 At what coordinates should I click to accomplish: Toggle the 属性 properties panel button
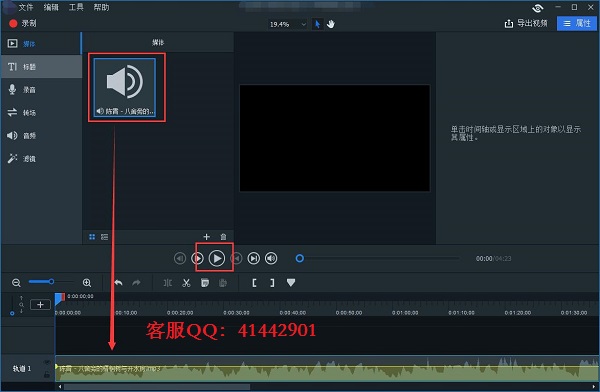point(577,23)
